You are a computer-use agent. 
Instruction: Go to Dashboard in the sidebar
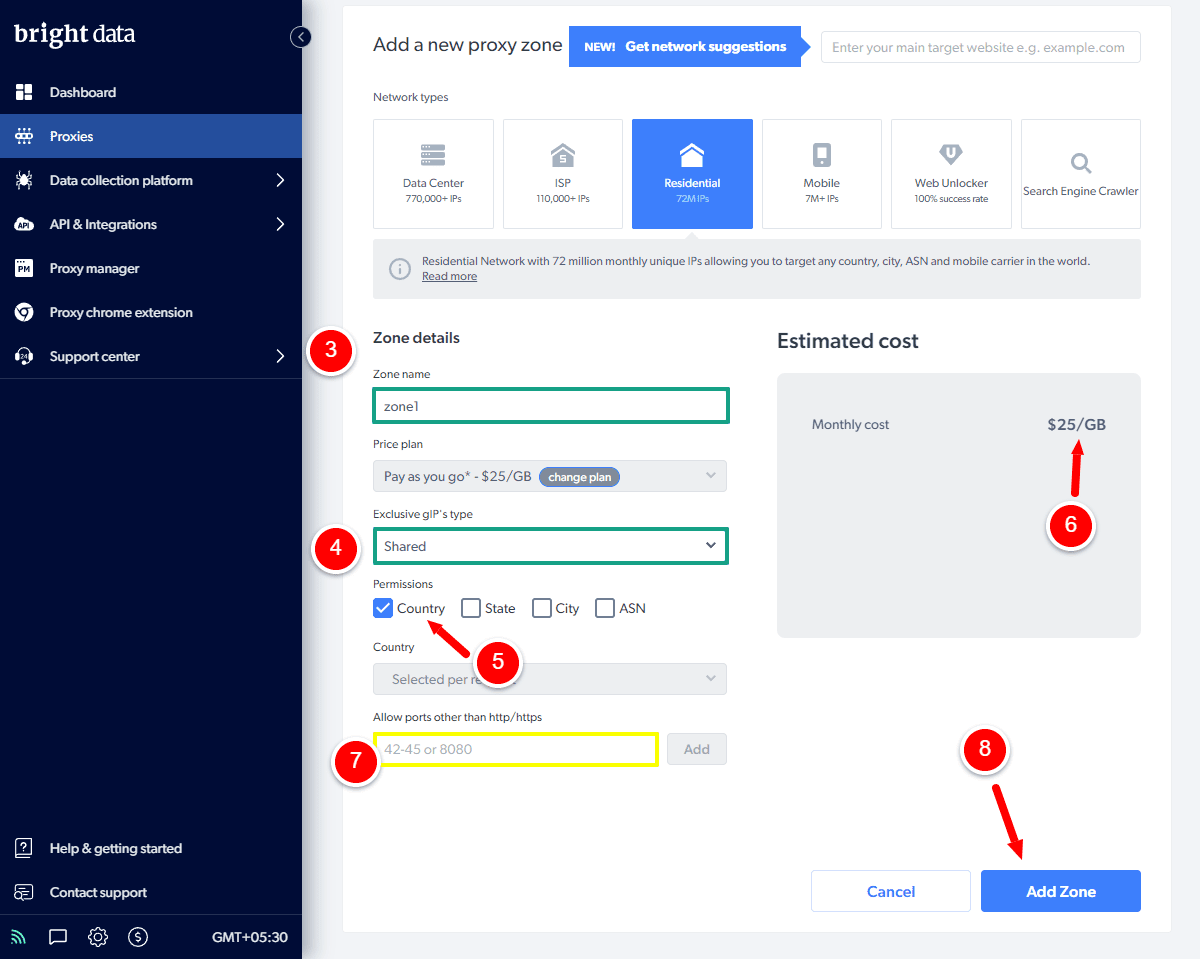83,92
